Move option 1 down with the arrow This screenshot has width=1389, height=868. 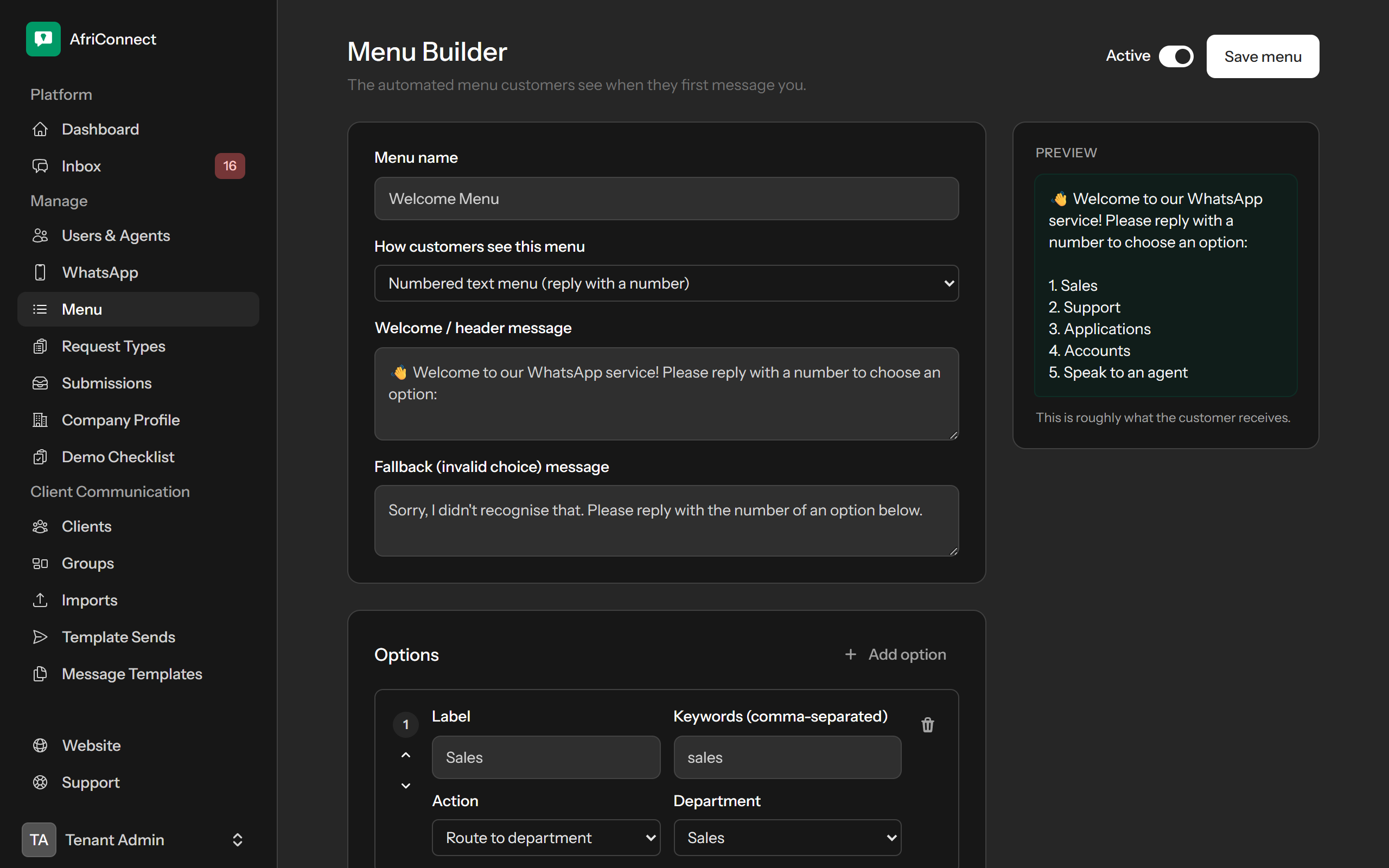pyautogui.click(x=406, y=786)
